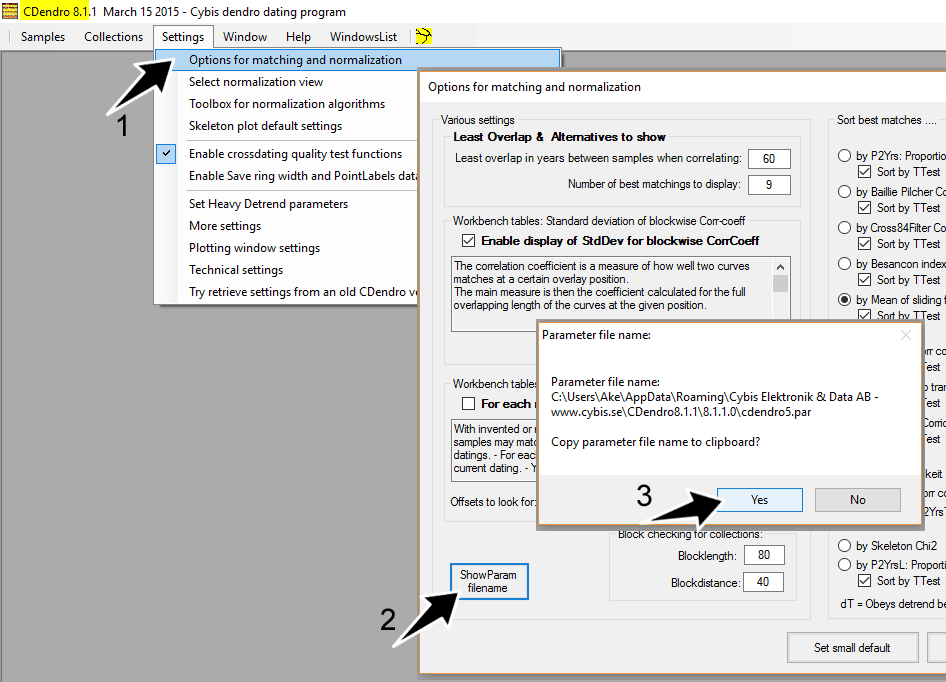Choose Options for matching and normalization
The height and width of the screenshot is (682, 946).
coord(357,60)
